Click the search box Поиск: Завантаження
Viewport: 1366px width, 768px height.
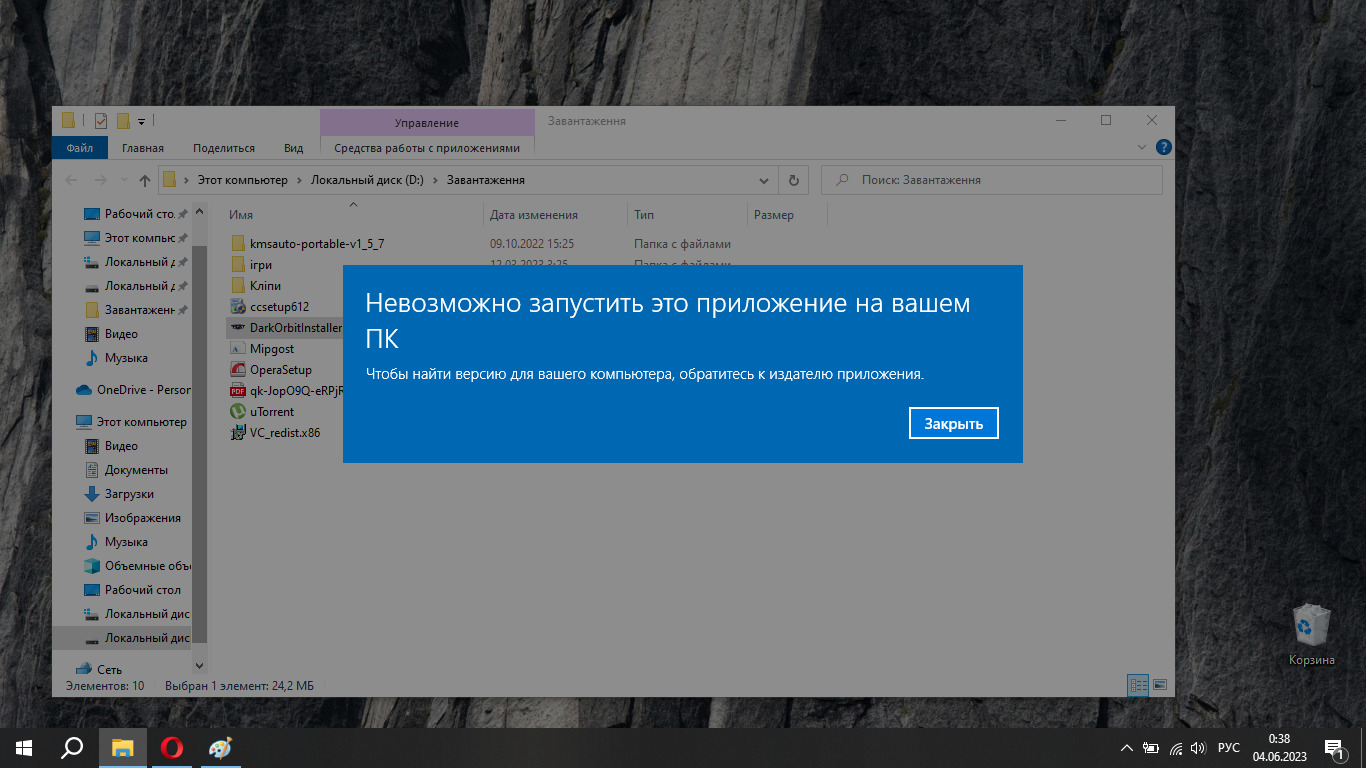tap(992, 180)
